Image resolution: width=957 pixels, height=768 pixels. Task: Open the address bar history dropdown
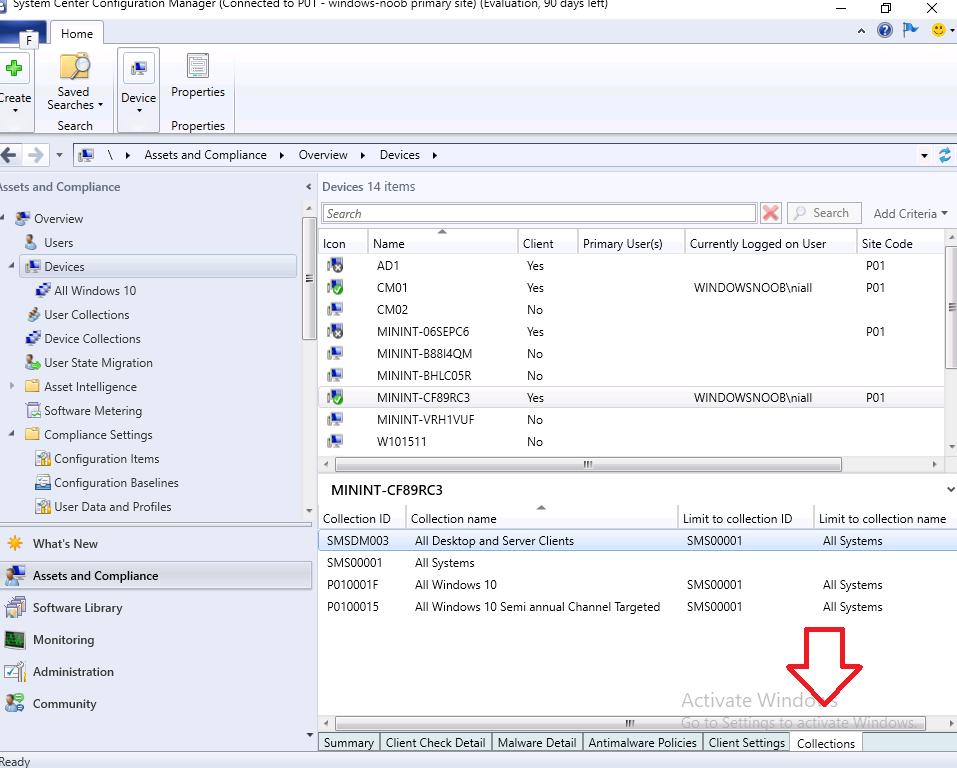click(x=924, y=156)
